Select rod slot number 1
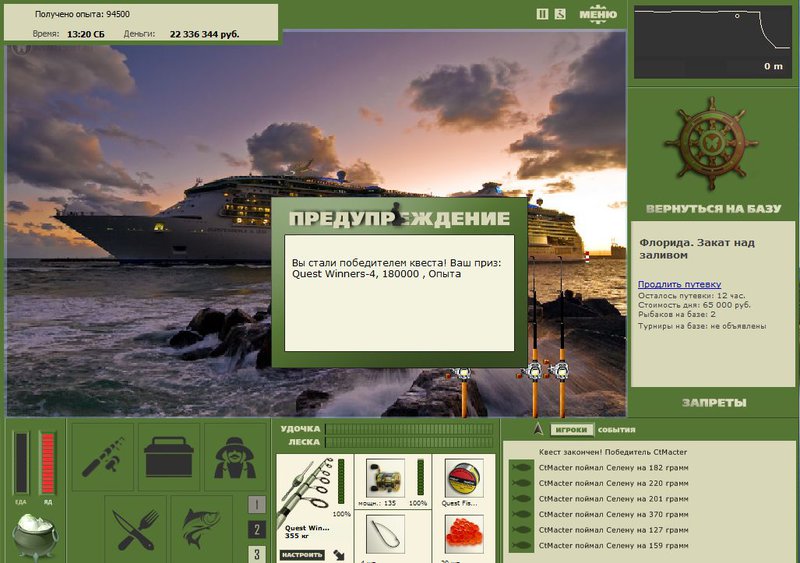The image size is (800, 563). (x=257, y=505)
